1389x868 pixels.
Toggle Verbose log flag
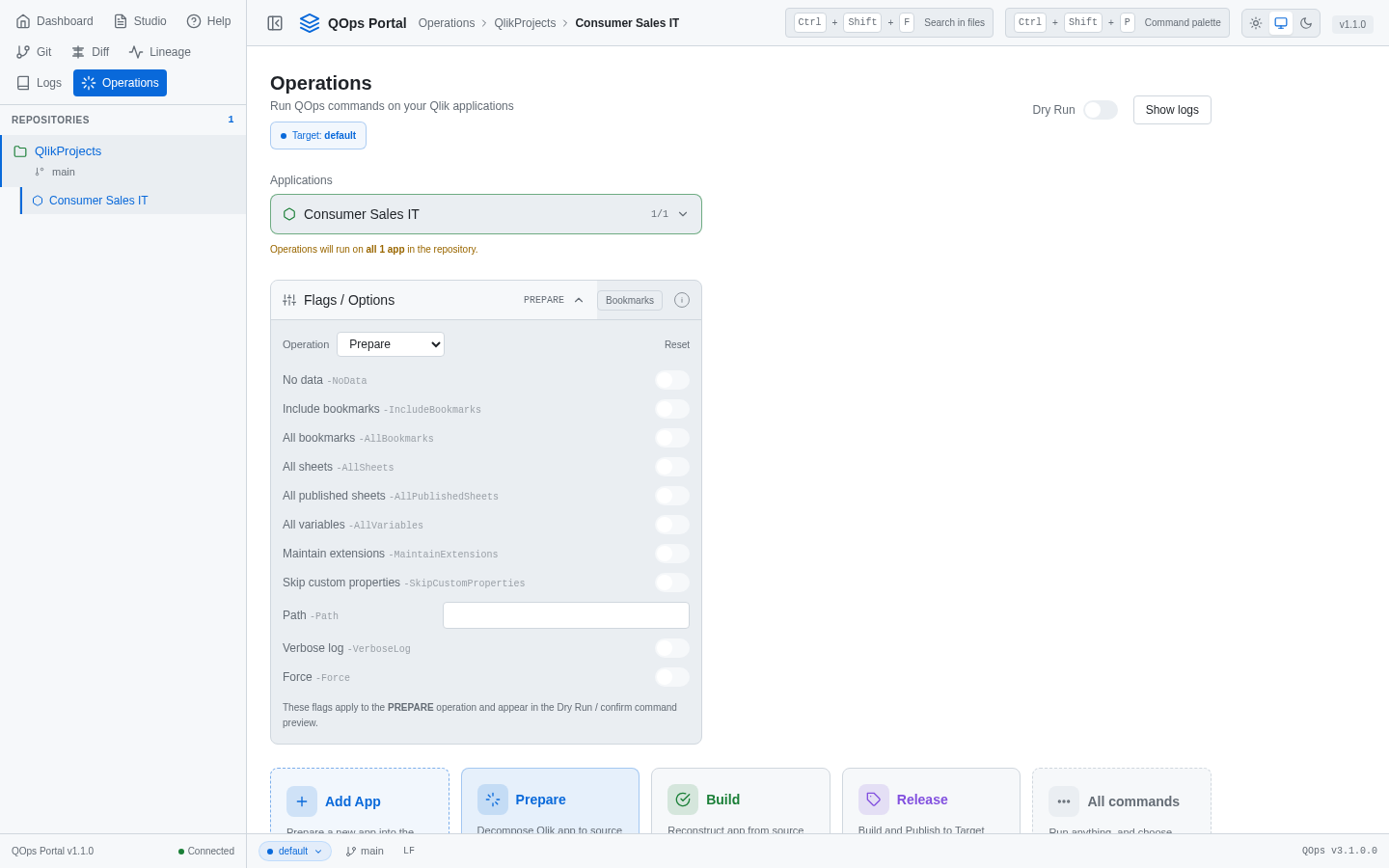672,648
